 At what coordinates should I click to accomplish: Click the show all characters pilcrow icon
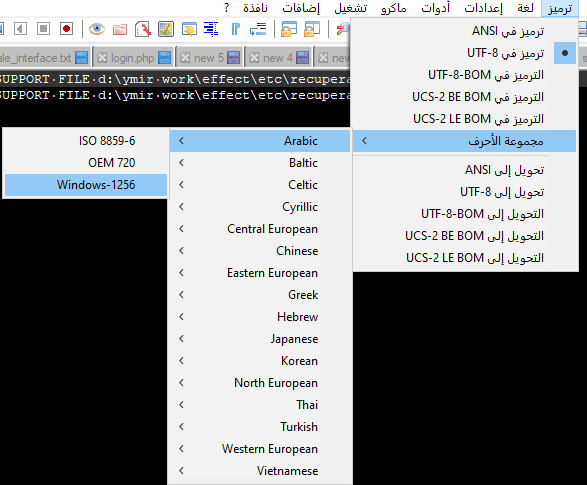point(235,29)
